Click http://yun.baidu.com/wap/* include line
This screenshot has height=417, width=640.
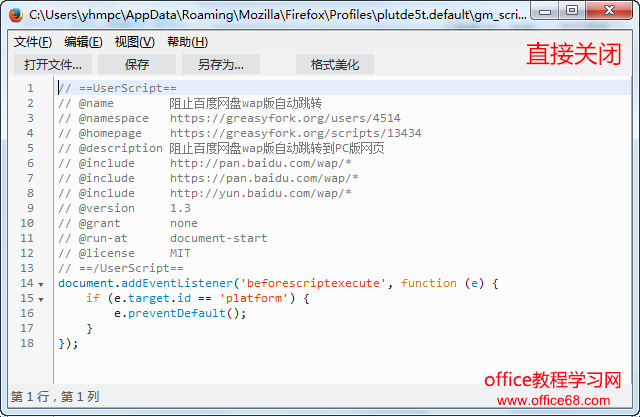(x=260, y=193)
